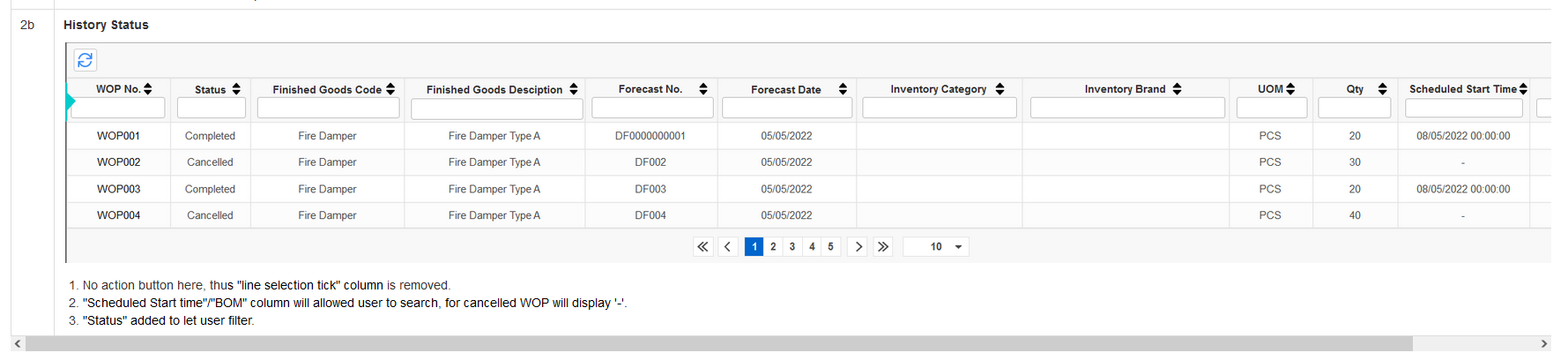Focus the Qty filter field
This screenshot has height=353, width=1568.
[x=1355, y=108]
